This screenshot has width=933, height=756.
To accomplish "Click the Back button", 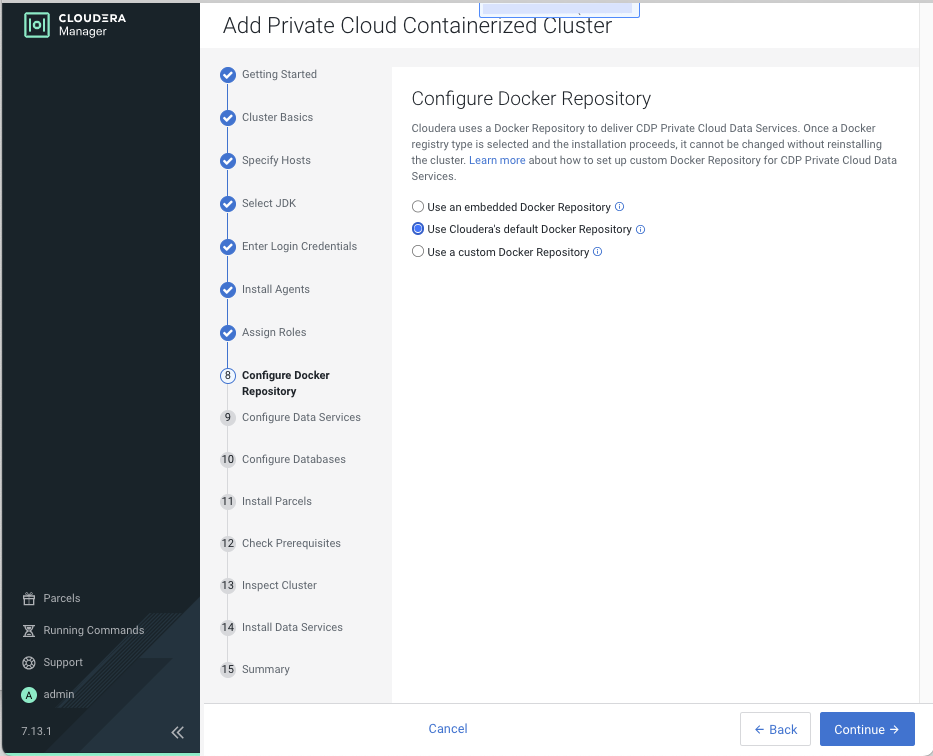I will pos(775,729).
